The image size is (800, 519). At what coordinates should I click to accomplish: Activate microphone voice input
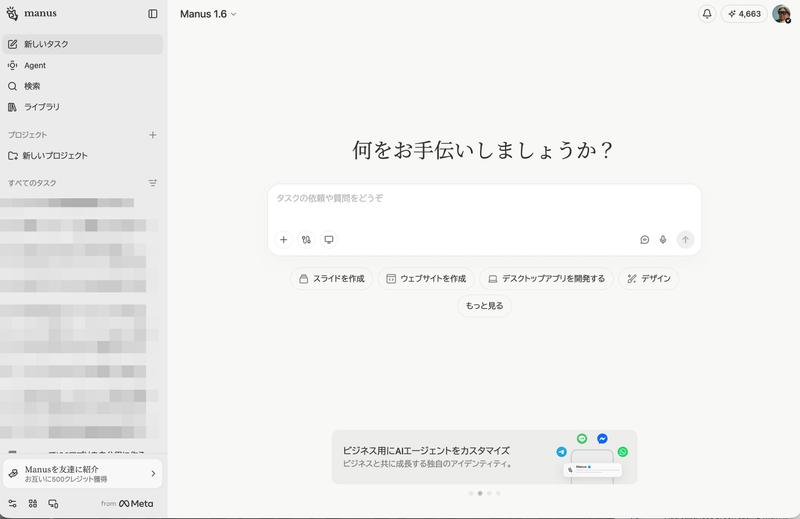(x=663, y=239)
